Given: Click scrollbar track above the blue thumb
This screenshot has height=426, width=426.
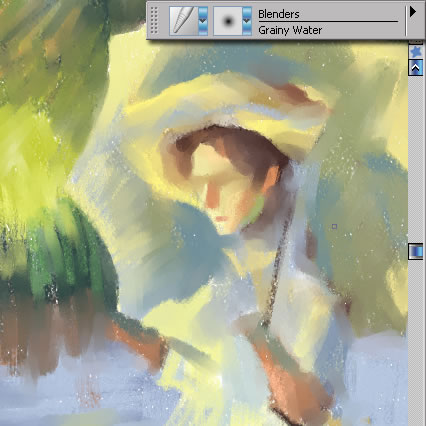Looking at the screenshot, I should pos(416,160).
